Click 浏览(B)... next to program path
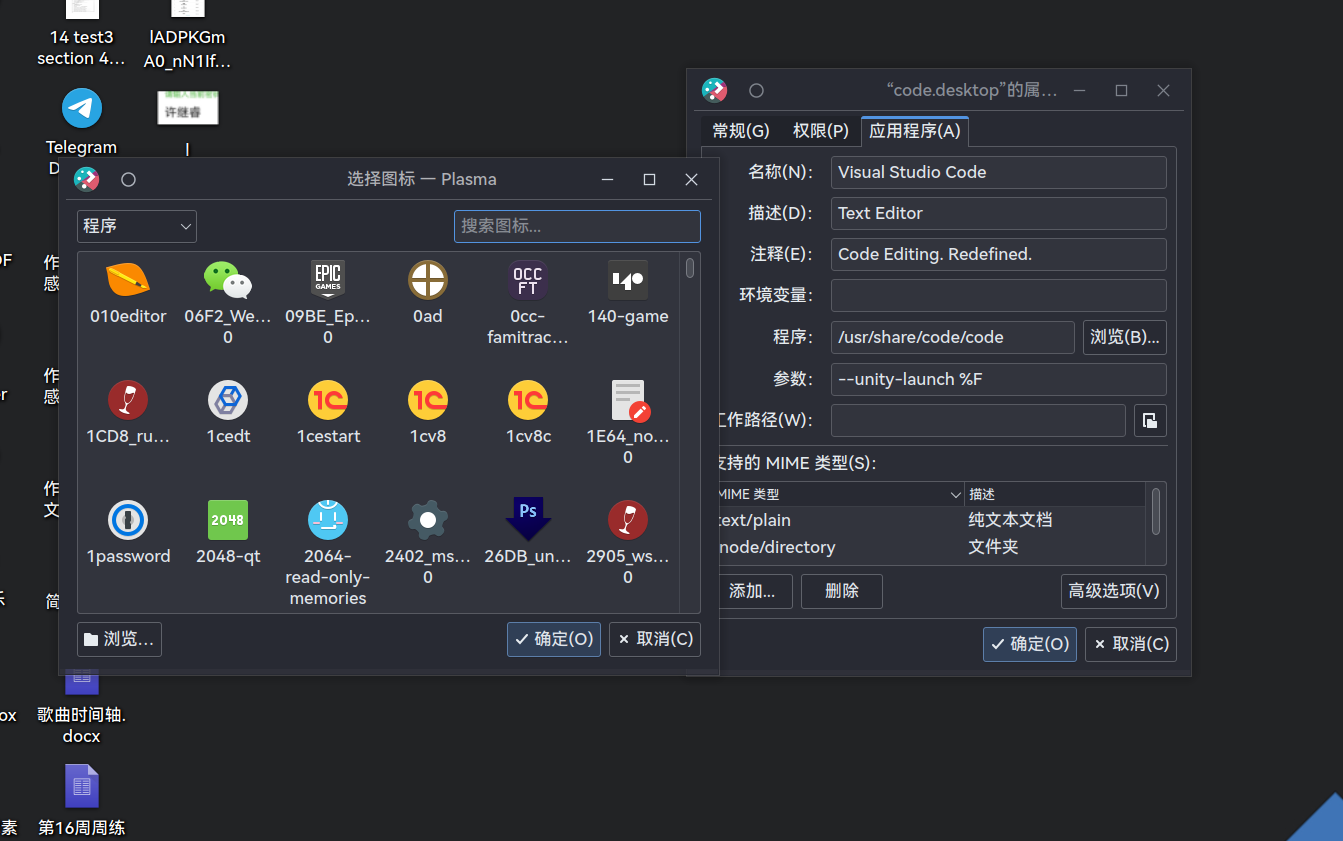Viewport: 1343px width, 841px height. click(x=1125, y=337)
